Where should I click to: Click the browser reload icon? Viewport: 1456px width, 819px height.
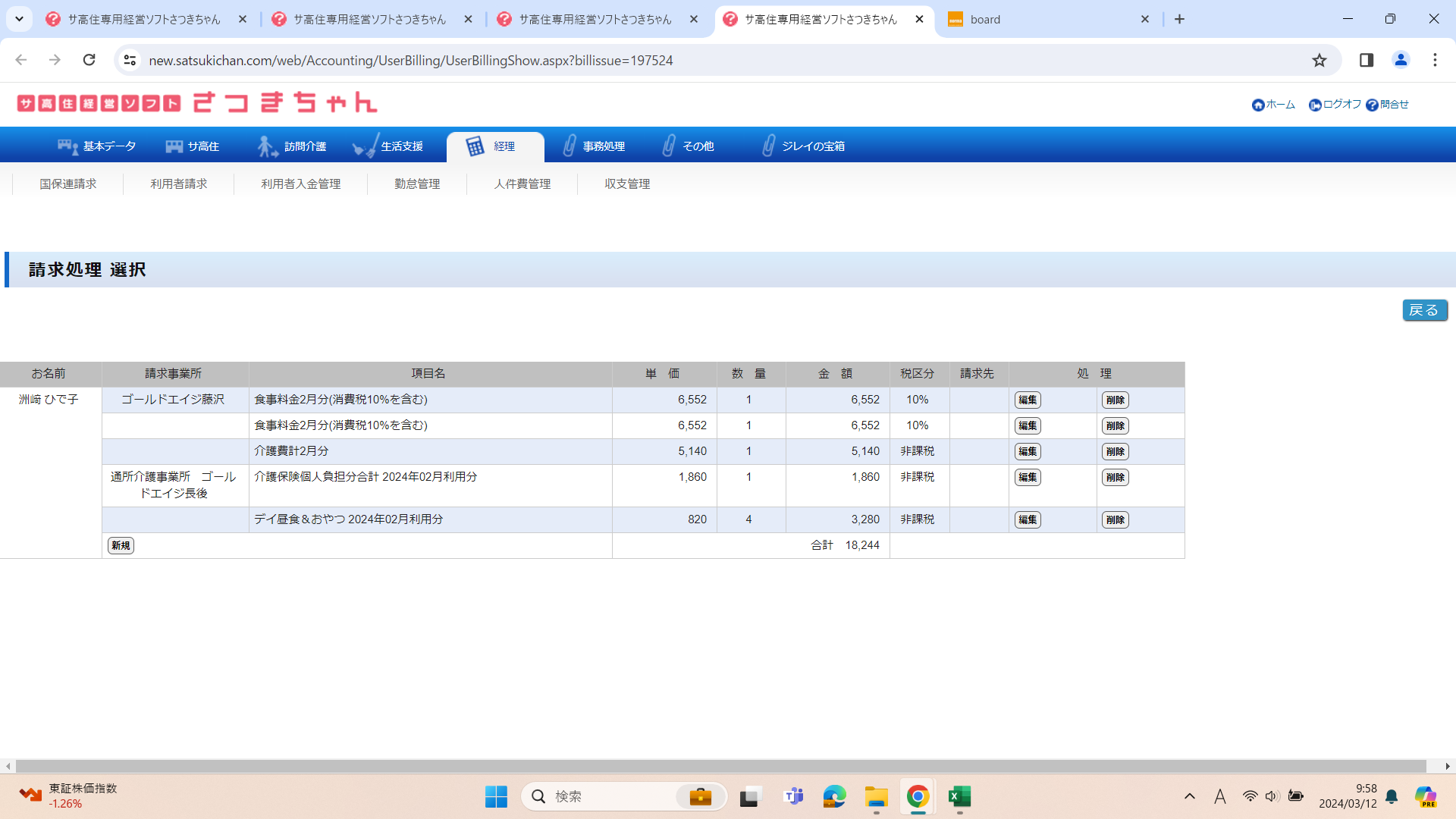pos(89,60)
